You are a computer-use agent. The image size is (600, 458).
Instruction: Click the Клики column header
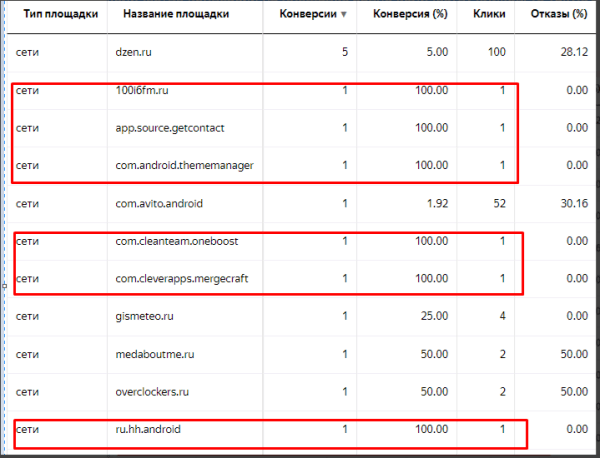pyautogui.click(x=489, y=14)
